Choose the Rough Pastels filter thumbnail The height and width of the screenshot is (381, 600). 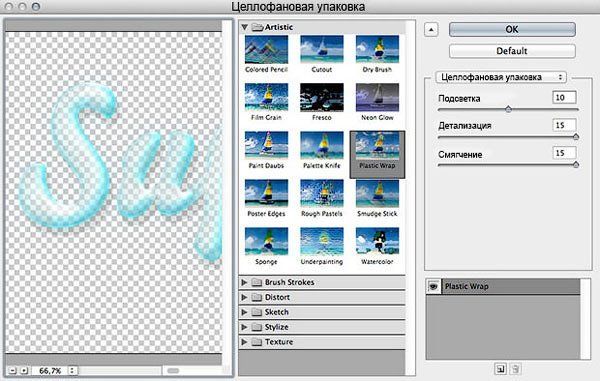(x=322, y=194)
